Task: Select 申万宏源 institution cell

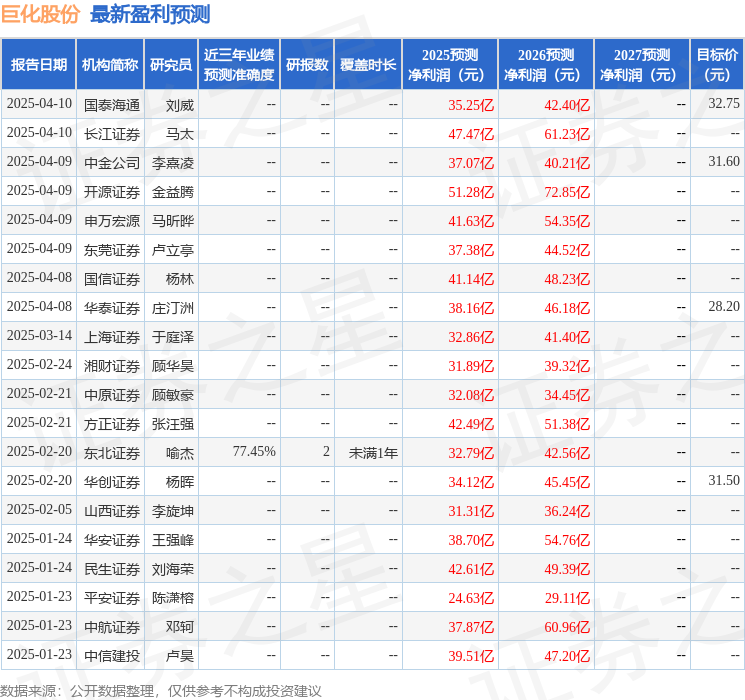Action: click(112, 221)
